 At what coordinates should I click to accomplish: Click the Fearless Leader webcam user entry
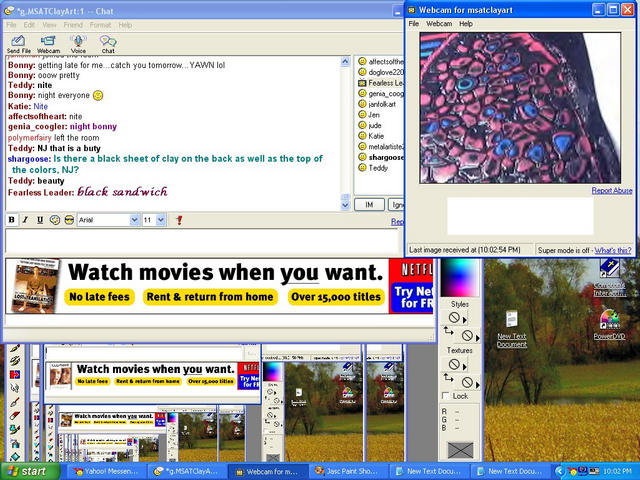[380, 83]
